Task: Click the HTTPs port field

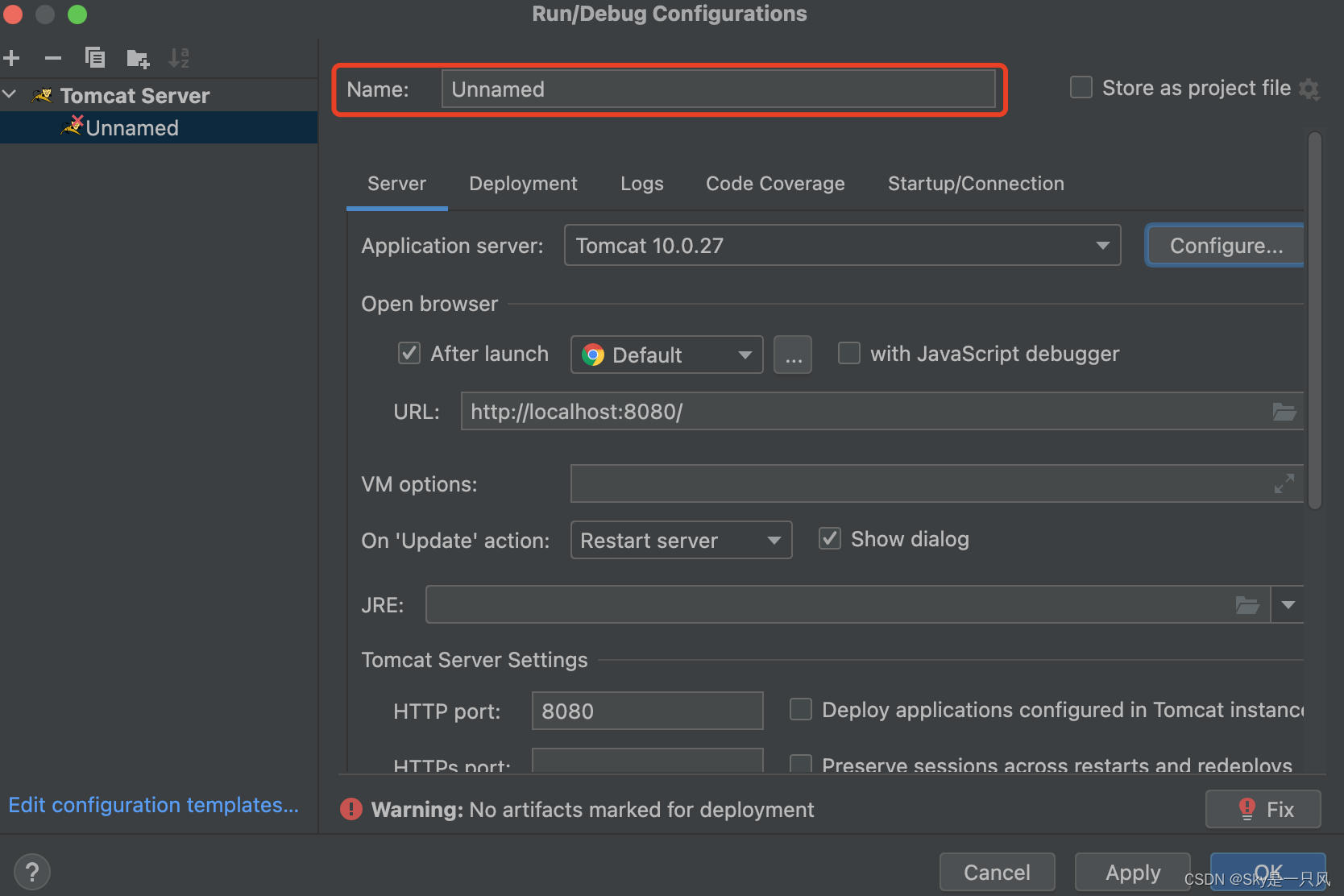Action: (648, 761)
